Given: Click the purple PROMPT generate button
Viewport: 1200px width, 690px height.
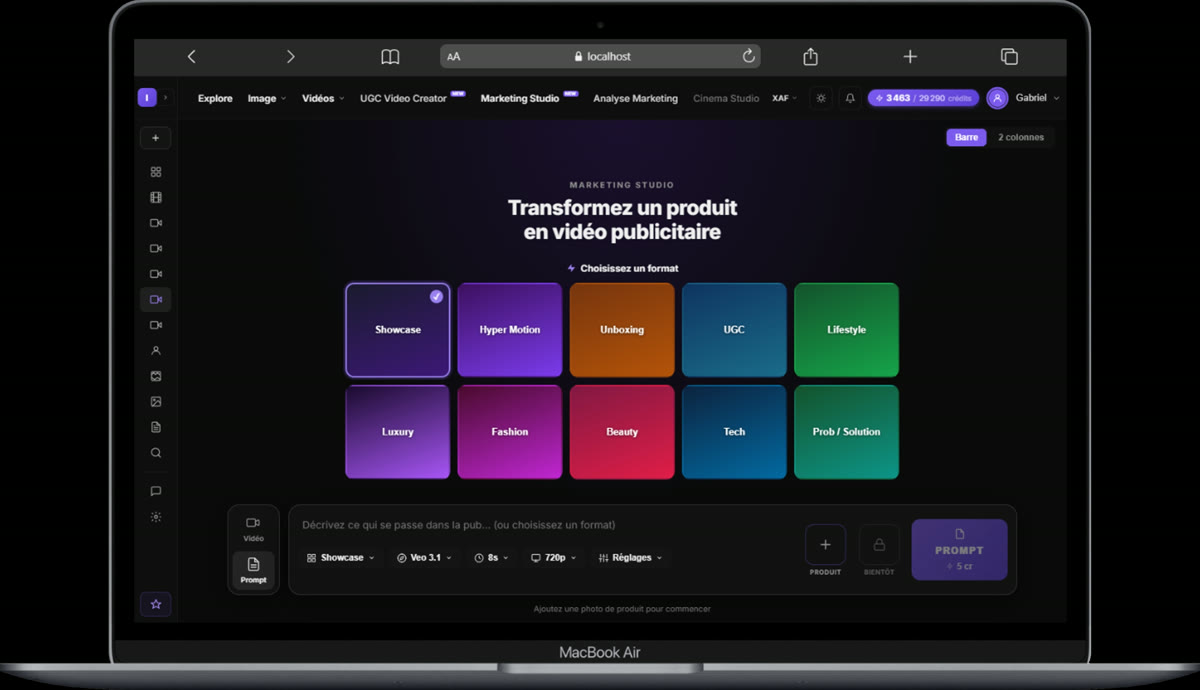Looking at the screenshot, I should click(x=959, y=549).
